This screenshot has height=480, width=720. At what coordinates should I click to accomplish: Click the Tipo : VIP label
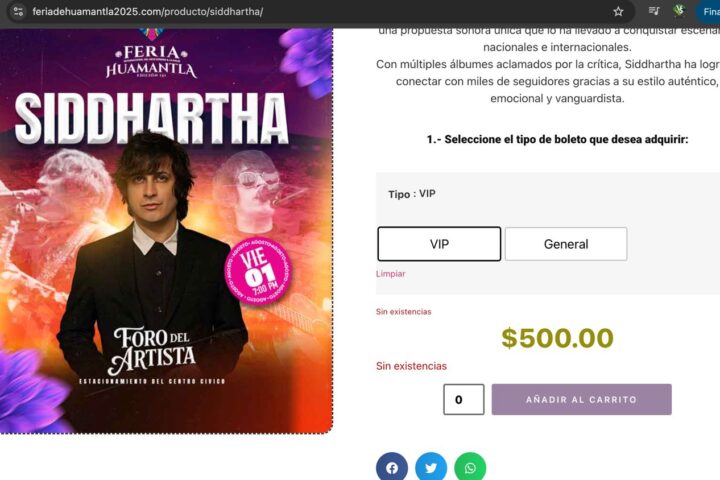pos(412,194)
